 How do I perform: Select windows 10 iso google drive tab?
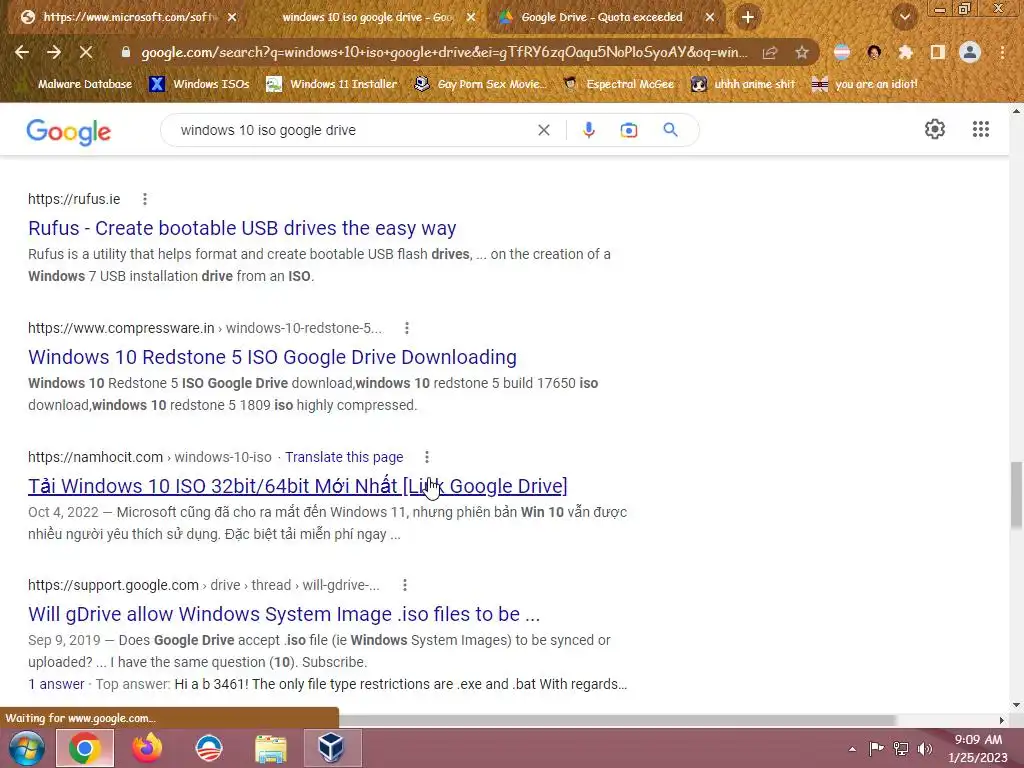pyautogui.click(x=368, y=17)
